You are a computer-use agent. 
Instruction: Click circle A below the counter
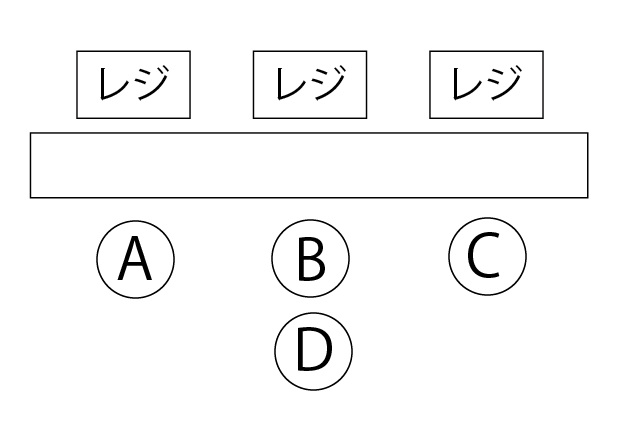pos(135,259)
